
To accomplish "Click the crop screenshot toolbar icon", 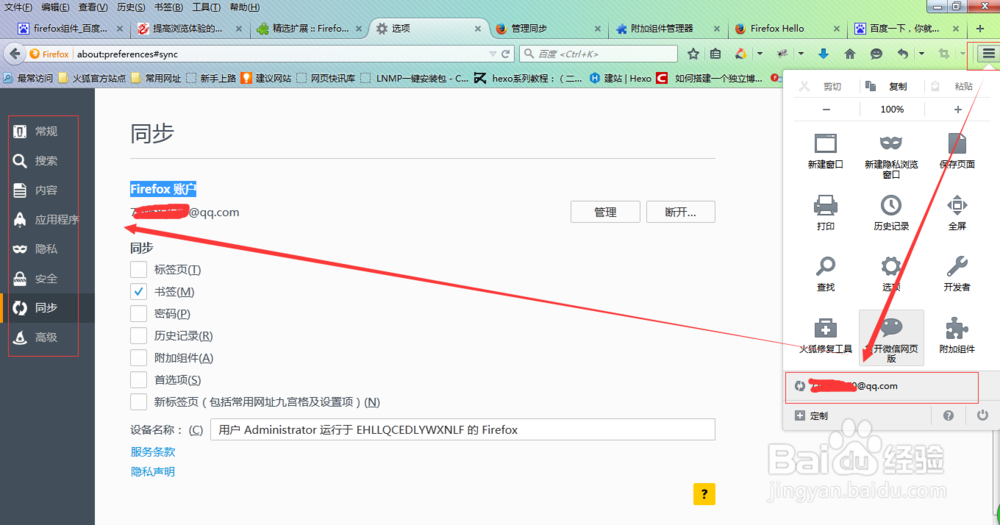I will click(944, 54).
